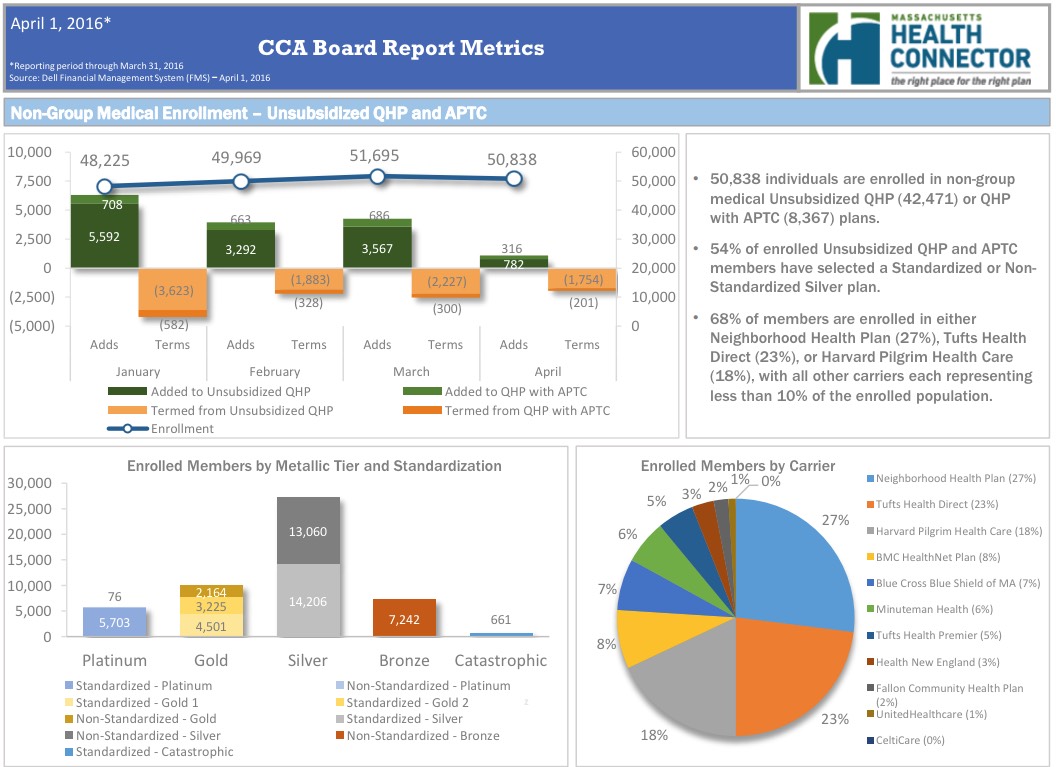Click the Termed from QHP with APTC legend swatch
Image resolution: width=1056 pixels, height=767 pixels.
pos(422,411)
